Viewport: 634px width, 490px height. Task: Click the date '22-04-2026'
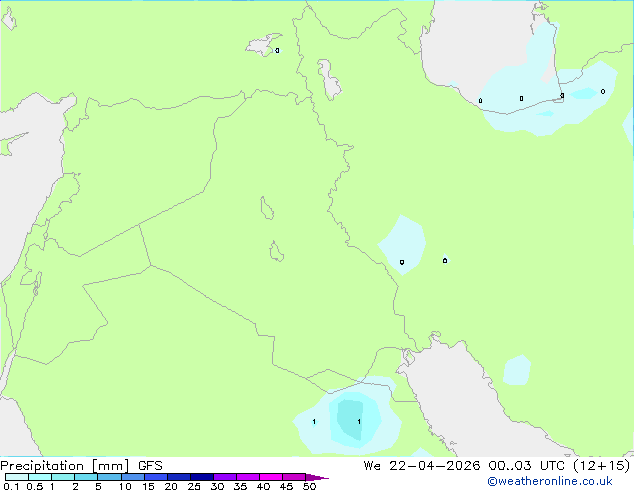(x=435, y=466)
